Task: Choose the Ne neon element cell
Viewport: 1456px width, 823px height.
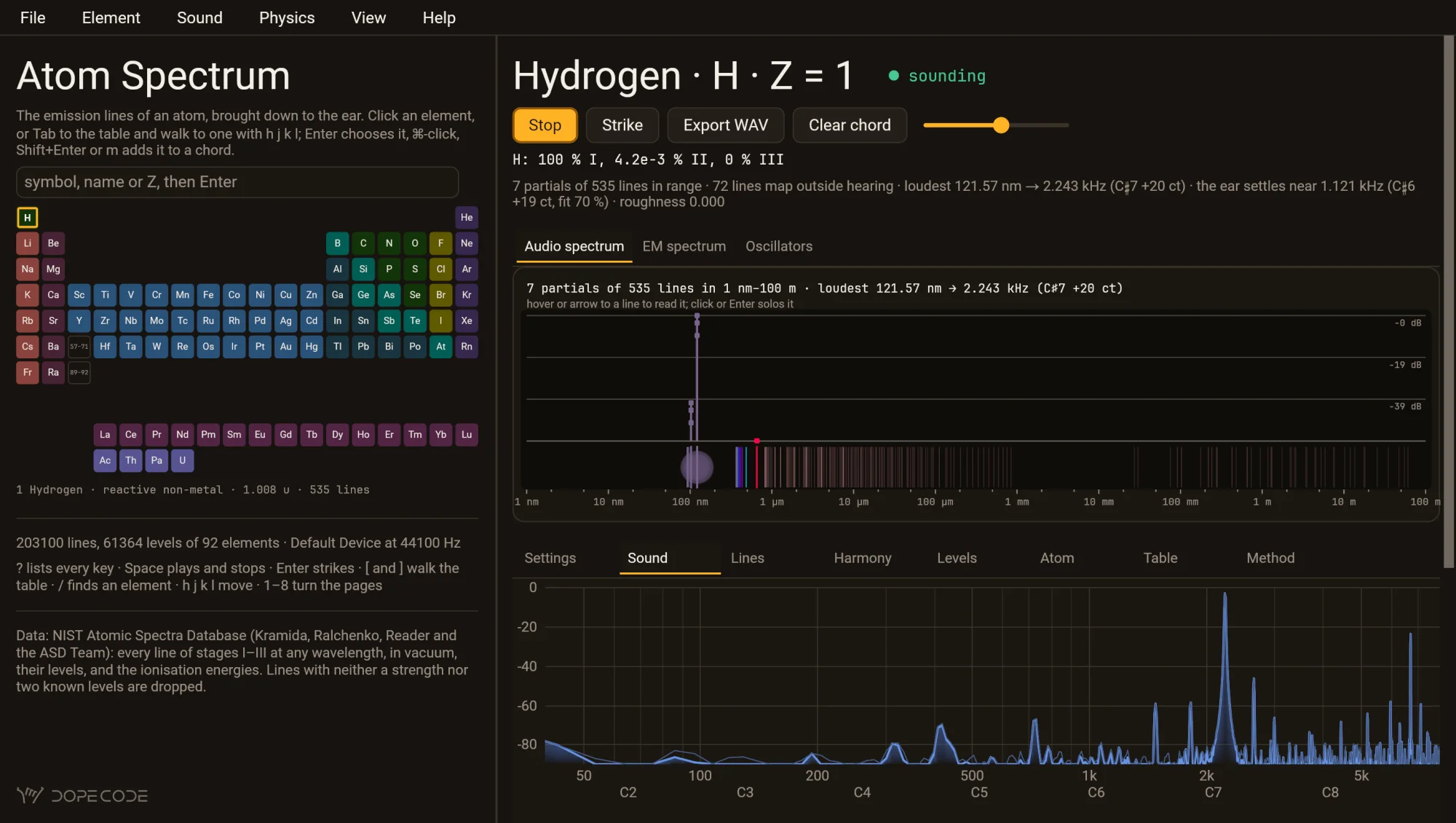Action: point(467,243)
